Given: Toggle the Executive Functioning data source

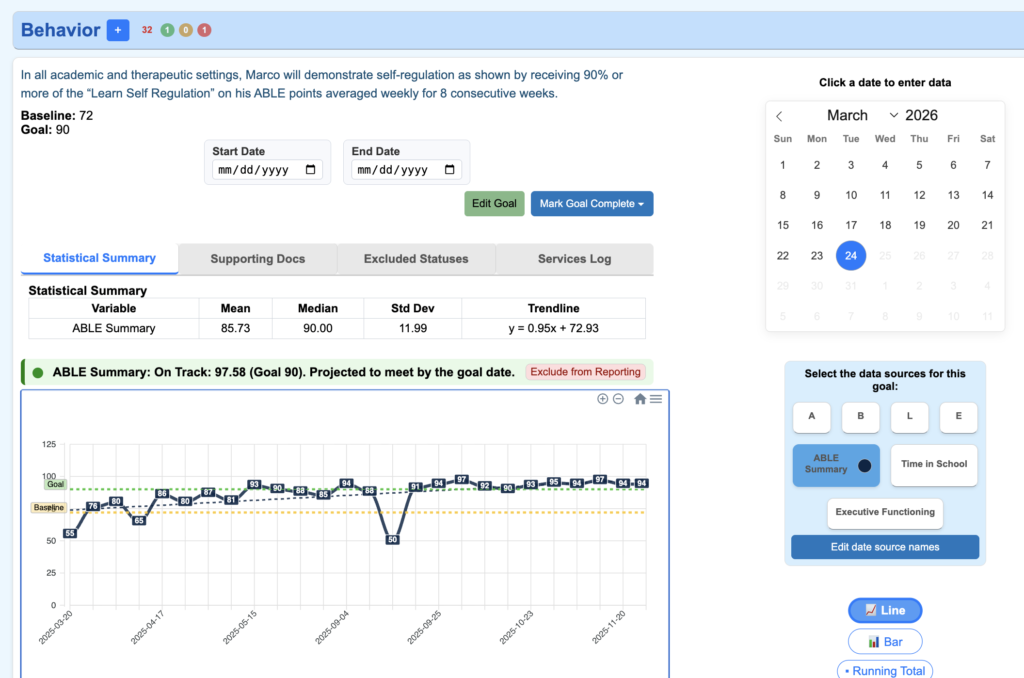Looking at the screenshot, I should (884, 513).
